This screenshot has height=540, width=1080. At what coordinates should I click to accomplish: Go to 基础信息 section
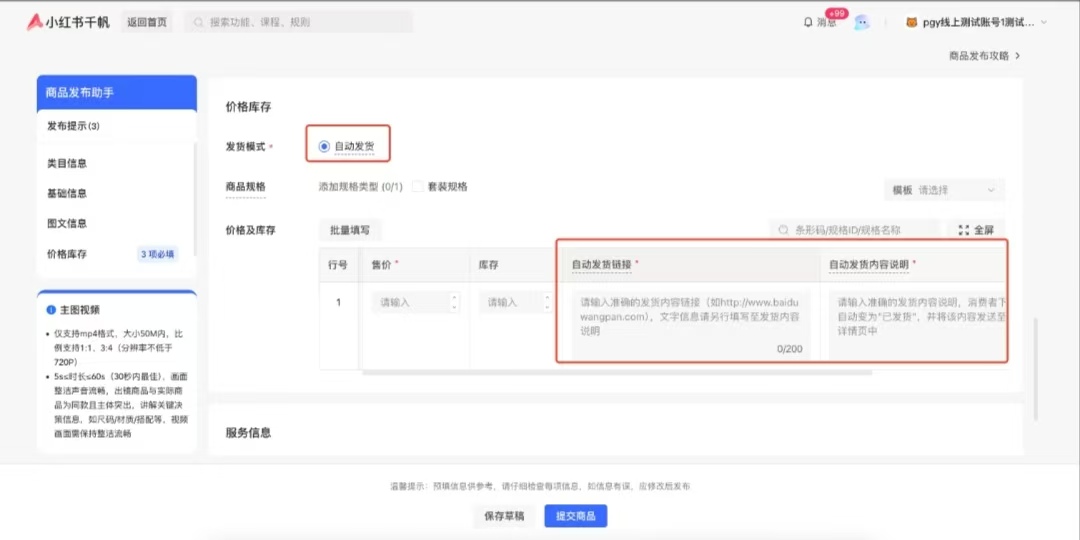pos(67,194)
